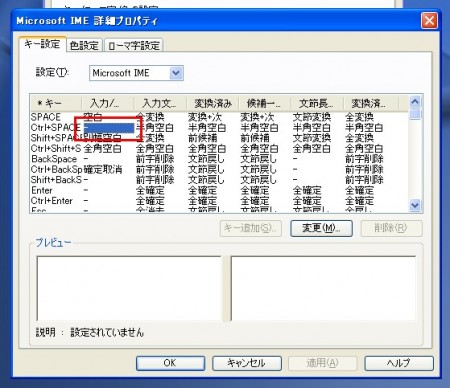Click the key list scroll down arrow
The width and height of the screenshot is (450, 388).
click(415, 205)
